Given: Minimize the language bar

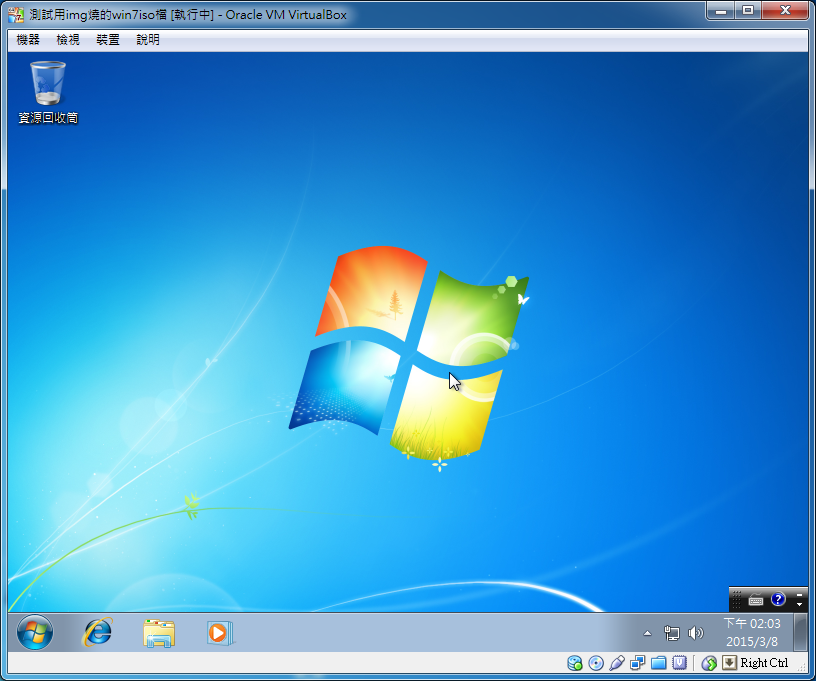Looking at the screenshot, I should coord(799,595).
